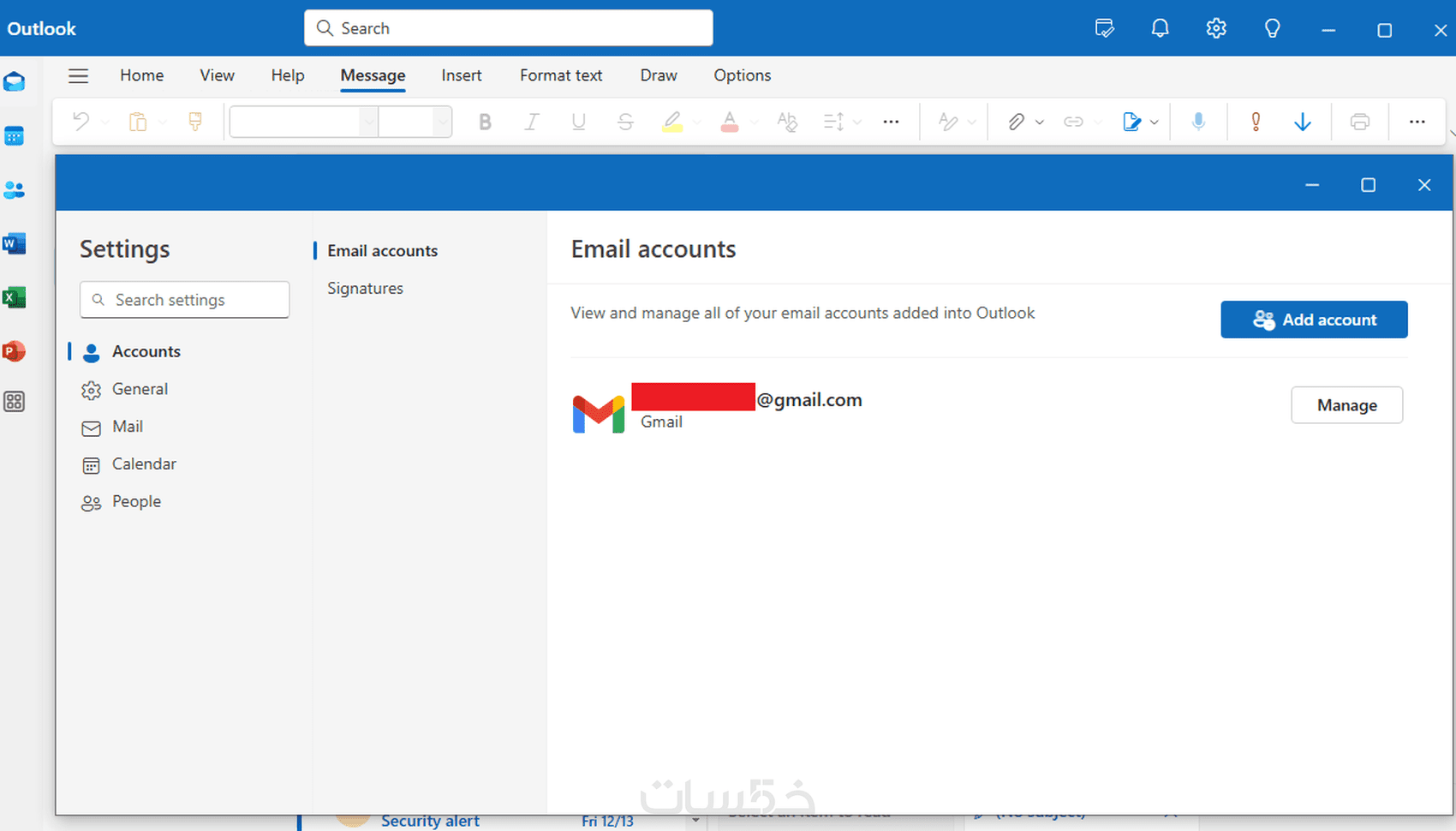
Task: Expand the Undo dropdown arrow
Action: click(x=105, y=123)
